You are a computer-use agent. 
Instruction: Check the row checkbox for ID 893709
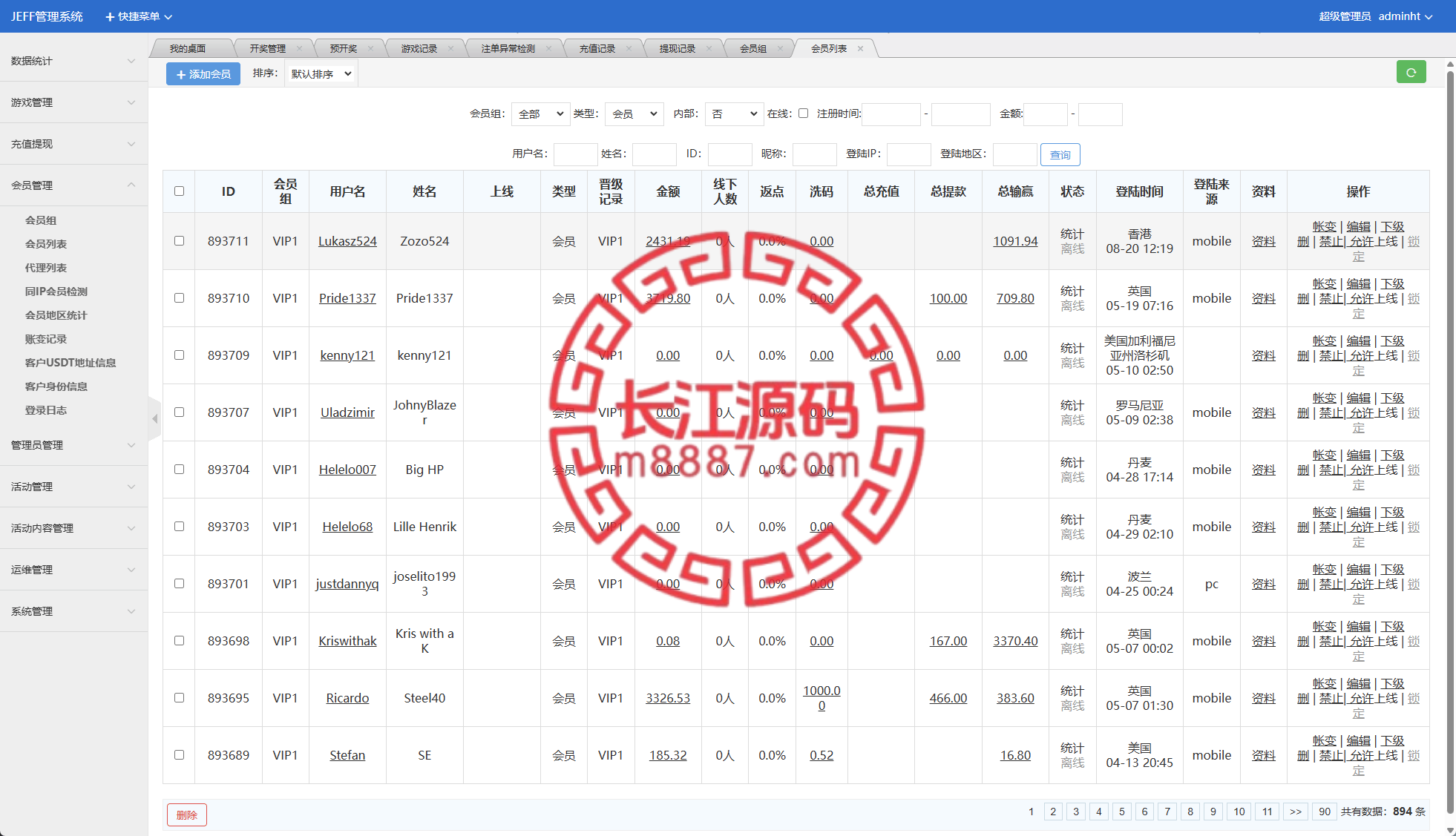[x=179, y=355]
